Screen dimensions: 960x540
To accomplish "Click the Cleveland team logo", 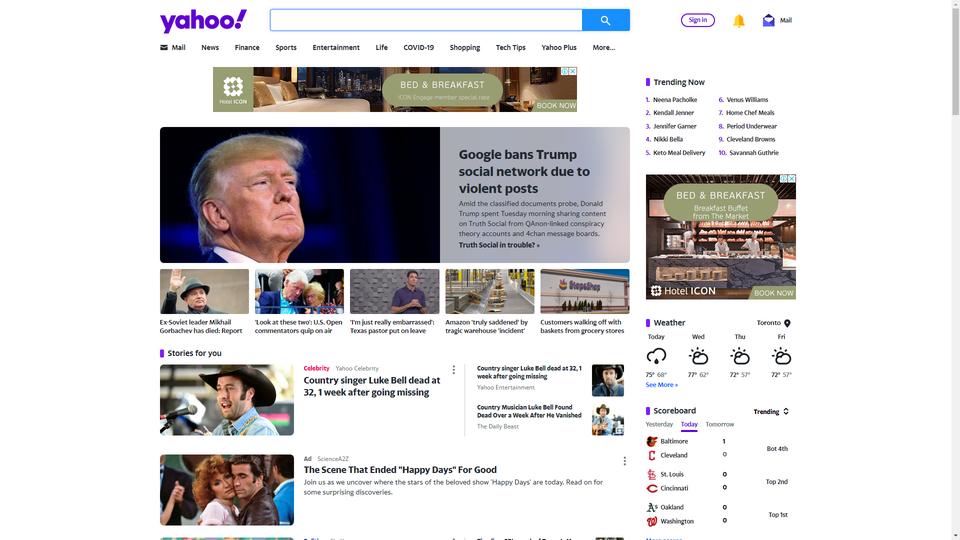I will pos(651,456).
